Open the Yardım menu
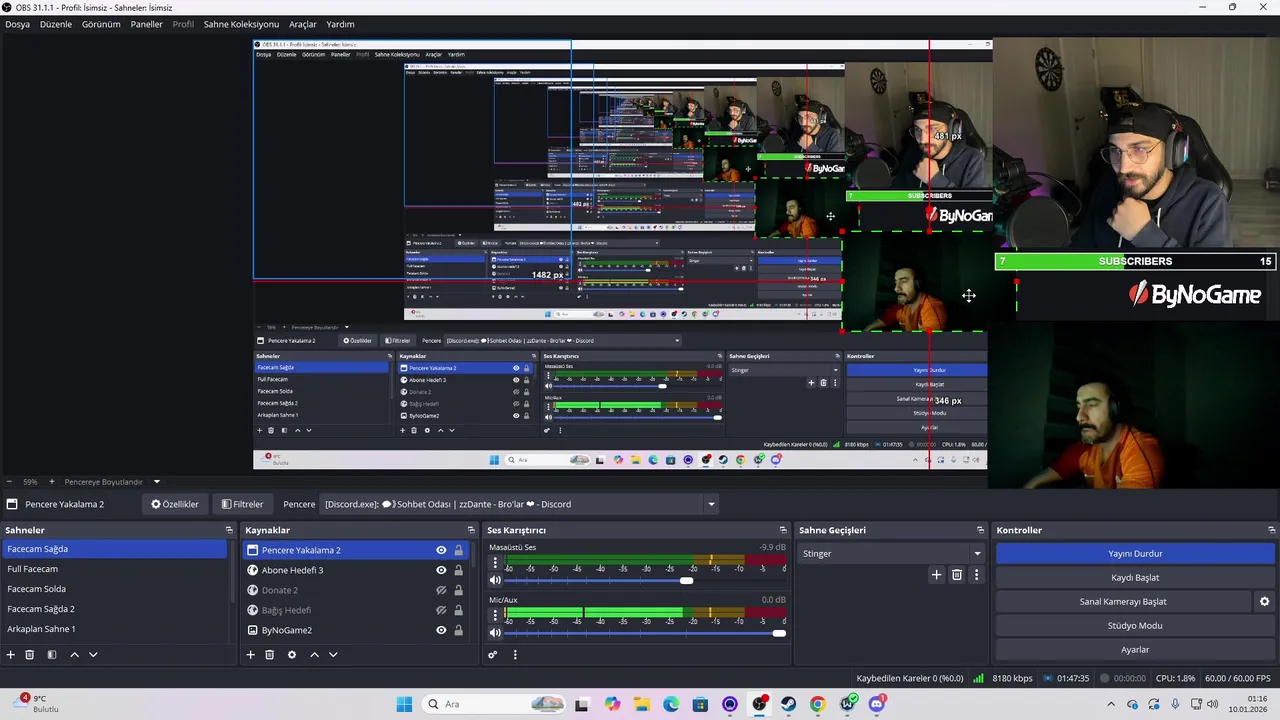1280x720 pixels. [x=340, y=24]
